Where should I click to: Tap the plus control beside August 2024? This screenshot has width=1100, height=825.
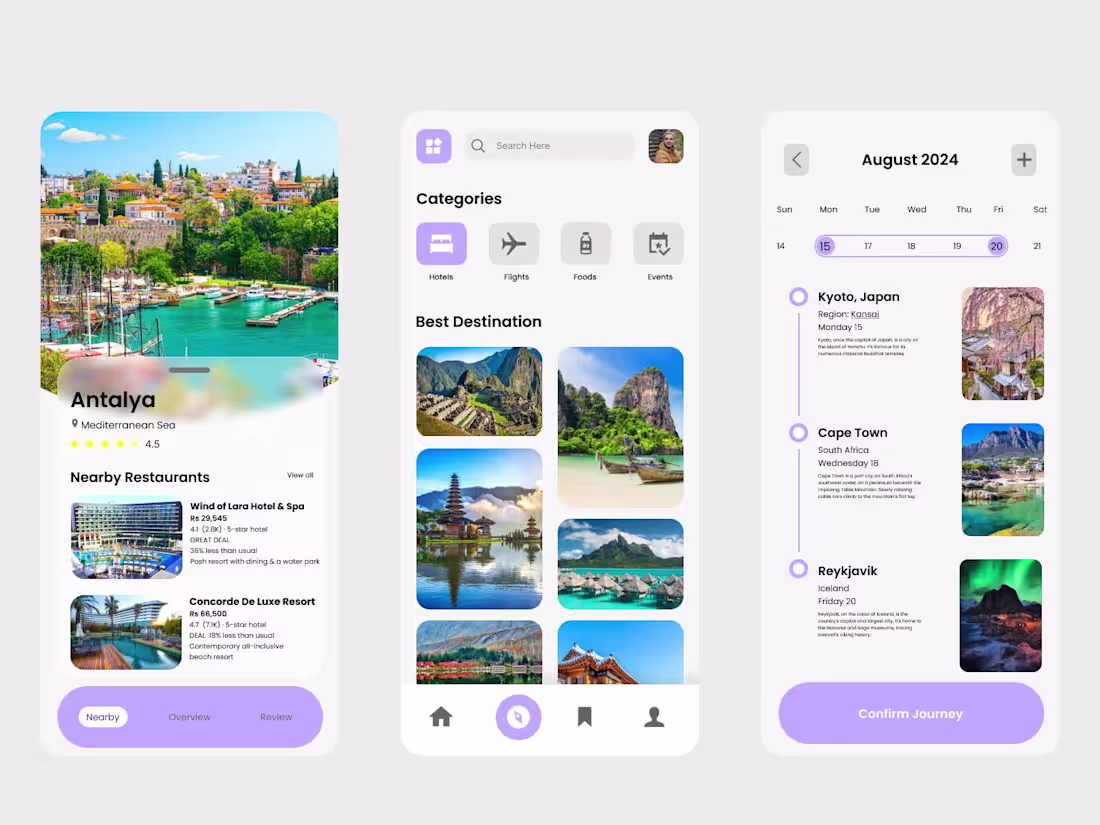tap(1023, 159)
